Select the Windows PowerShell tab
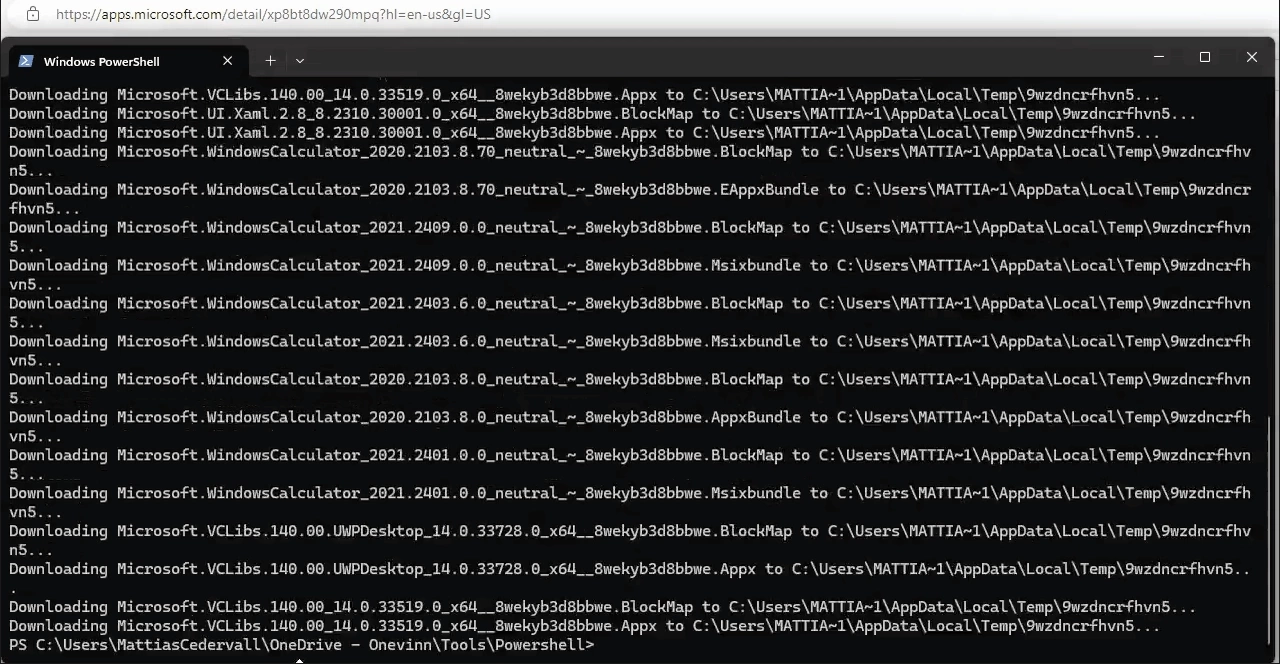Screen dimensions: 1280x664 pos(101,61)
